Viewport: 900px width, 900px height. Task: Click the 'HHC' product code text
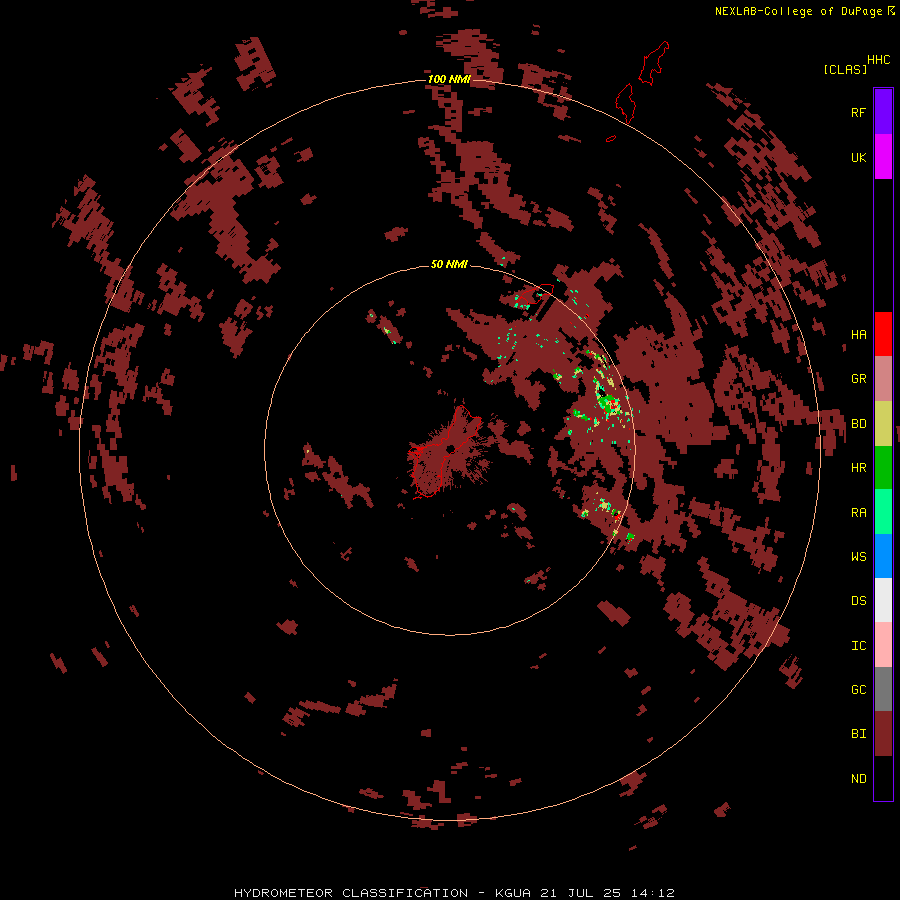[x=879, y=60]
